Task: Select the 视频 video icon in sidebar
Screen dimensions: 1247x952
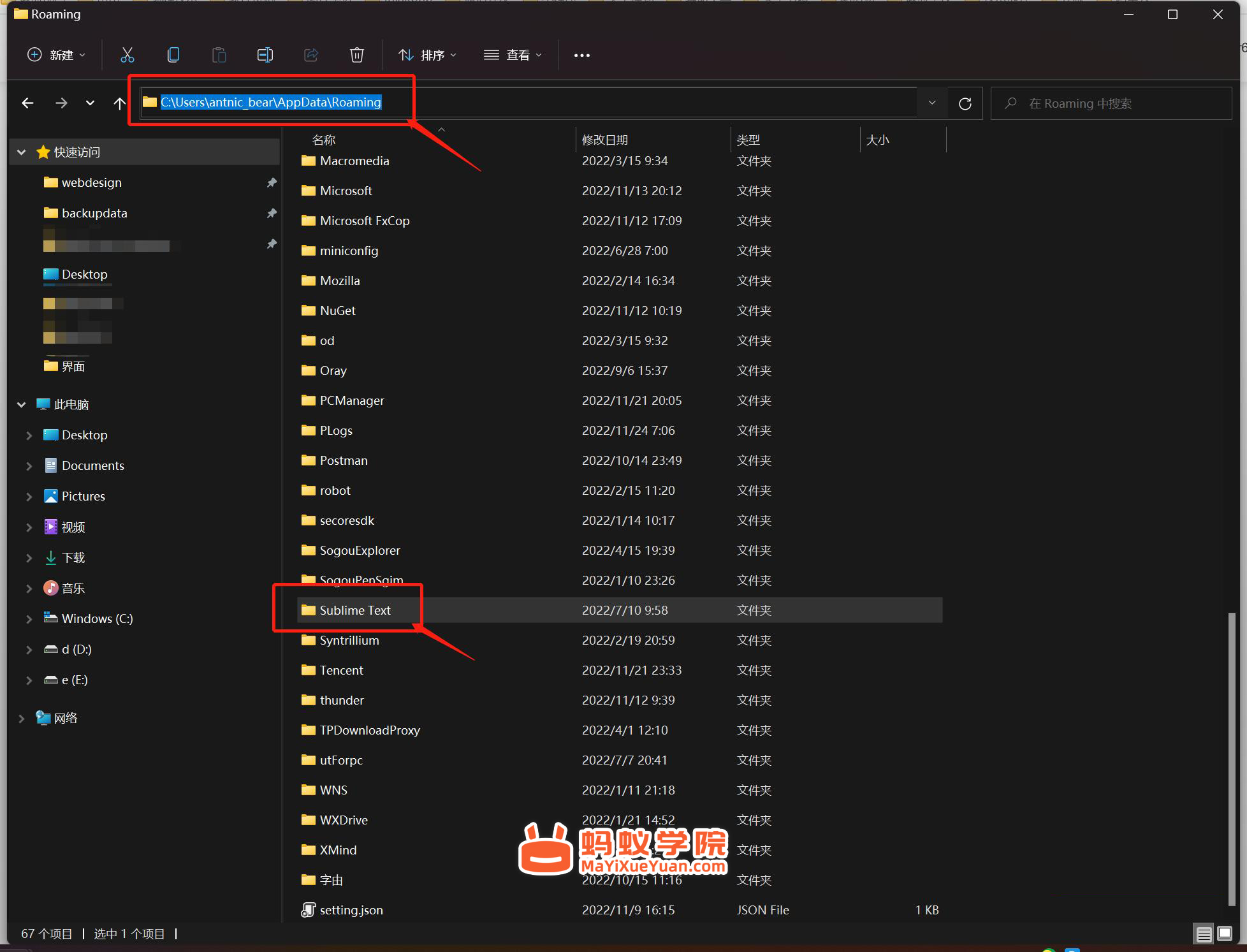Action: pyautogui.click(x=51, y=527)
